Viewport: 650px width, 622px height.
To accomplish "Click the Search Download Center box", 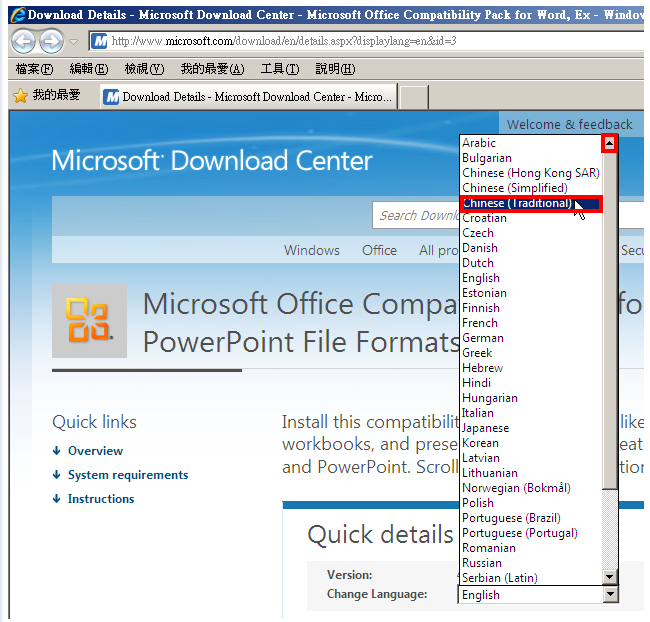I will [416, 215].
